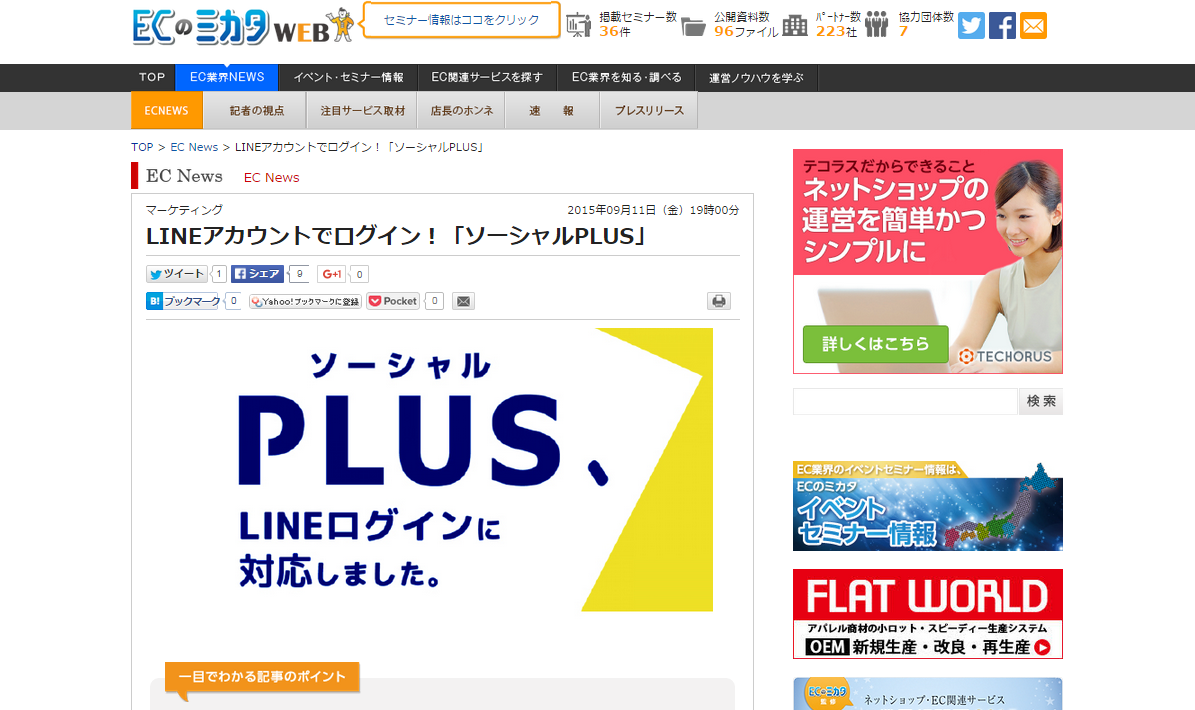Click the 協力団体数 7 counter
Viewport: 1195px width, 710px height.
coord(926,24)
